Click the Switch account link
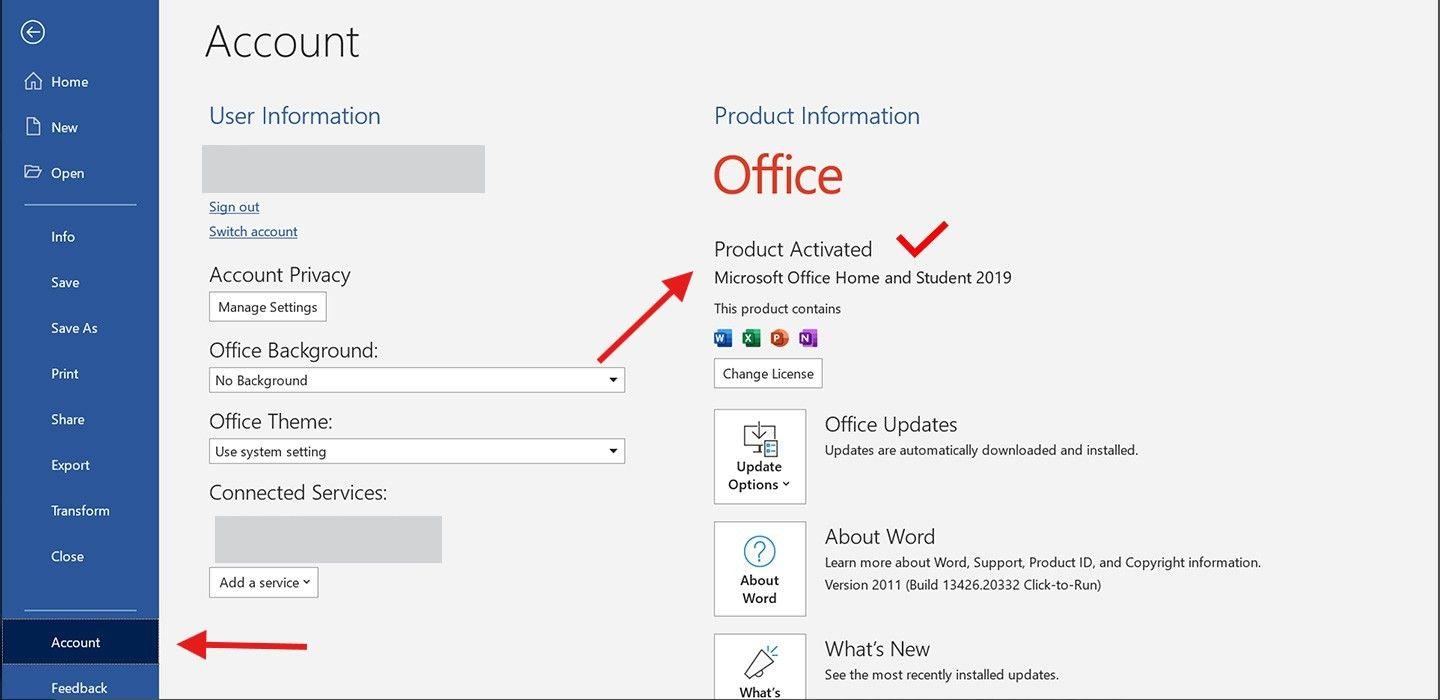This screenshot has height=700, width=1440. coord(253,231)
